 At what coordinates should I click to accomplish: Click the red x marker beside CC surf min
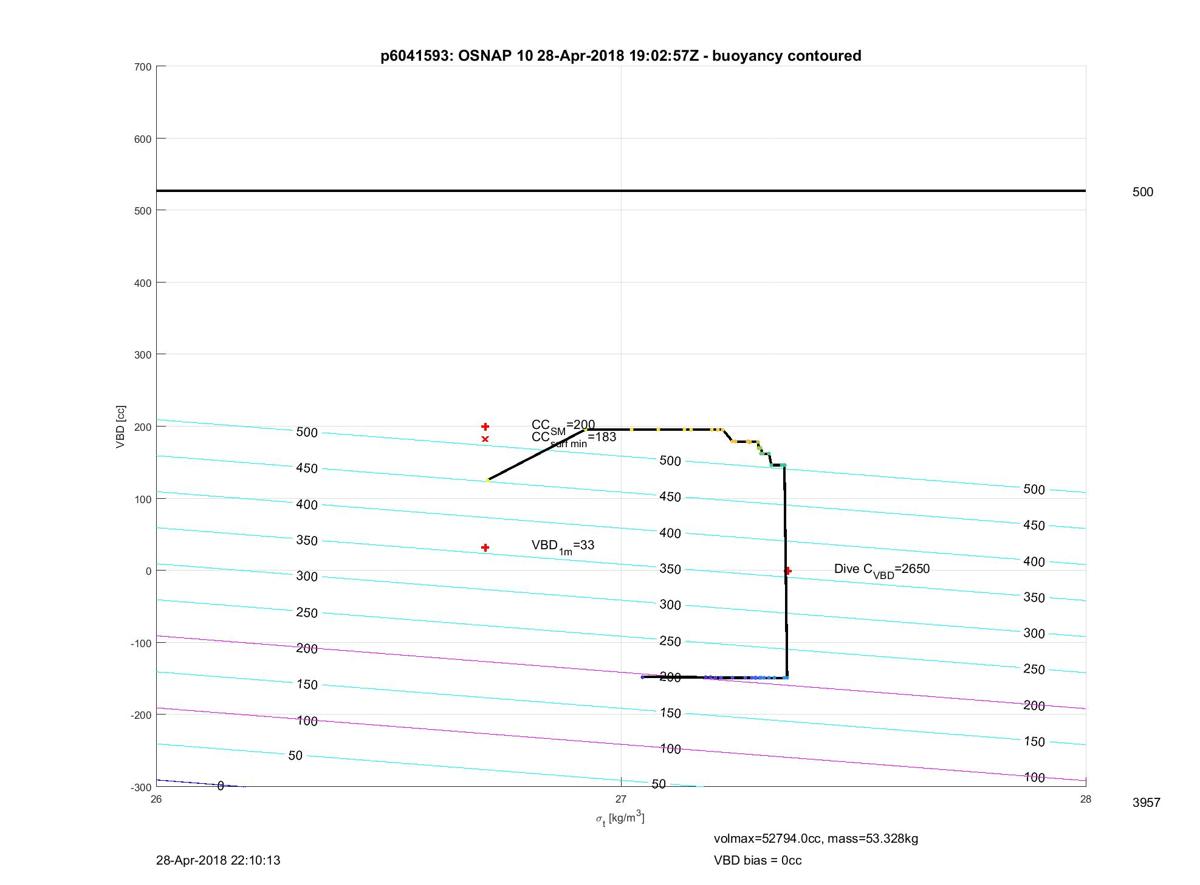485,439
